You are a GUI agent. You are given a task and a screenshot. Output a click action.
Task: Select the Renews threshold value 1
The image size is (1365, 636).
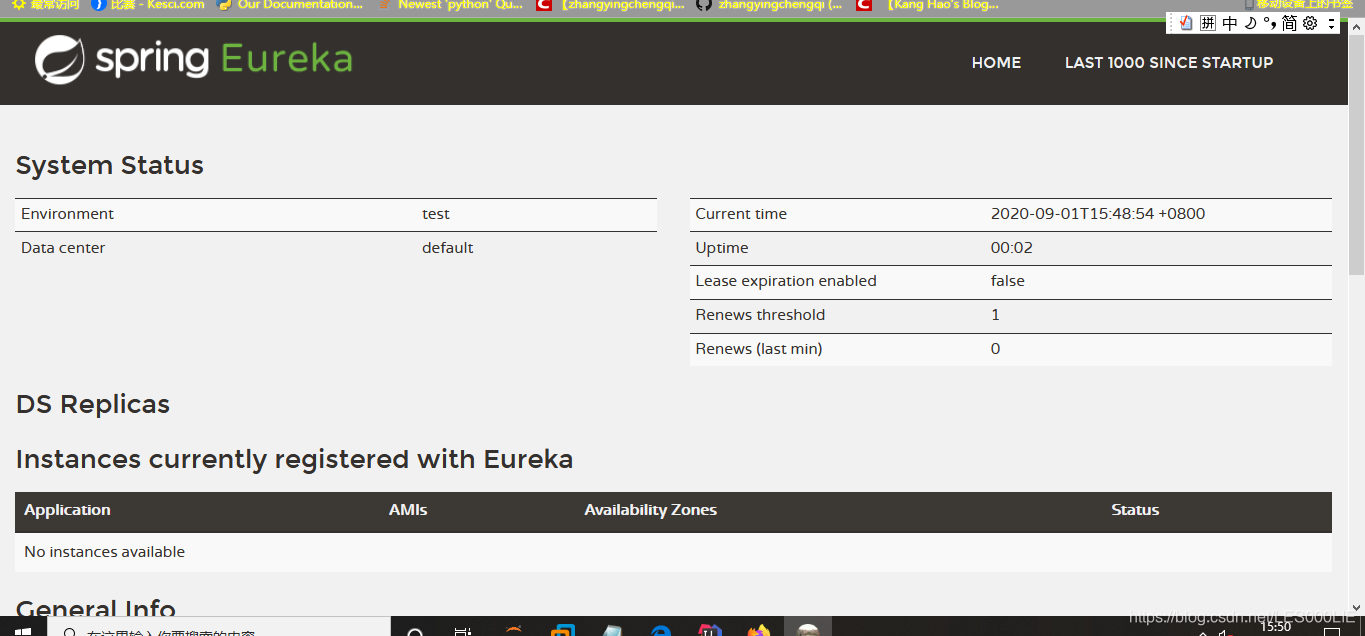tap(995, 315)
